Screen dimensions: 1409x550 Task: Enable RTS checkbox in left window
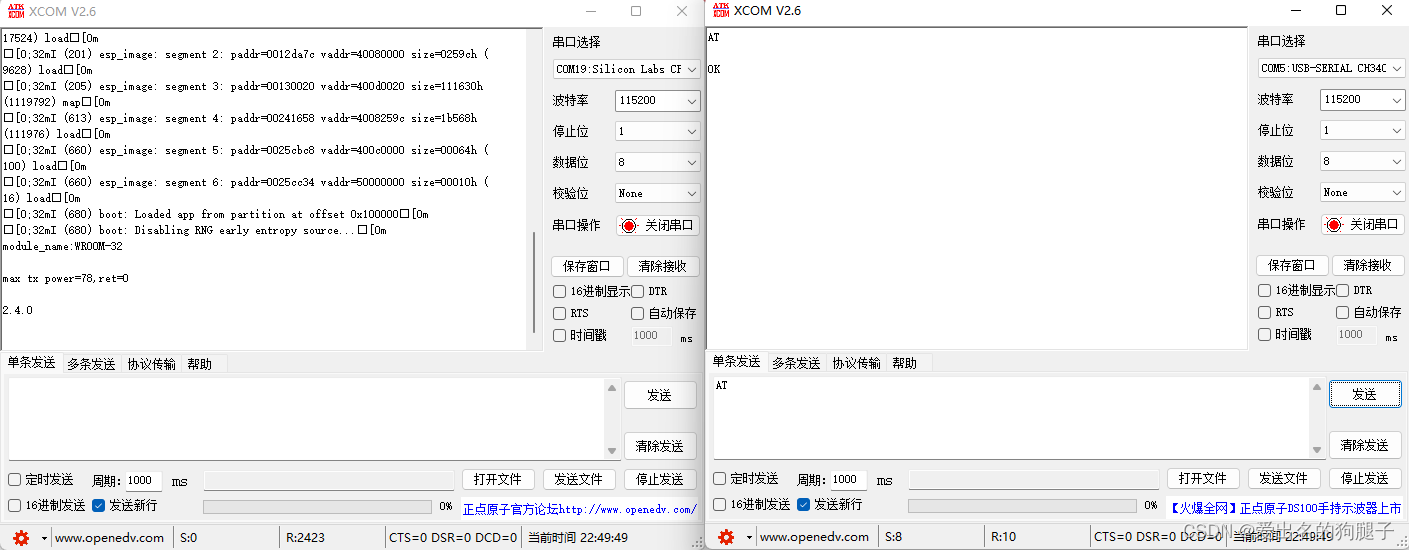[560, 313]
